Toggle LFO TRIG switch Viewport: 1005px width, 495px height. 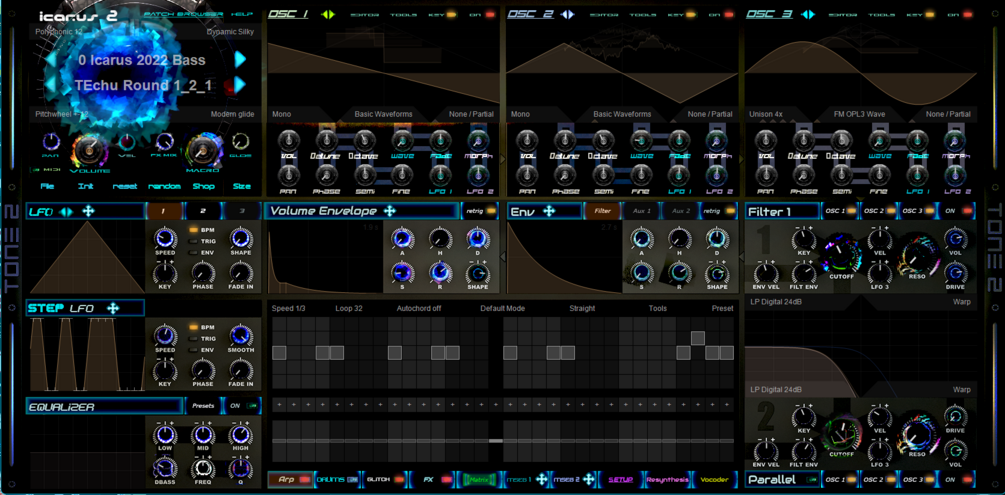pyautogui.click(x=193, y=241)
